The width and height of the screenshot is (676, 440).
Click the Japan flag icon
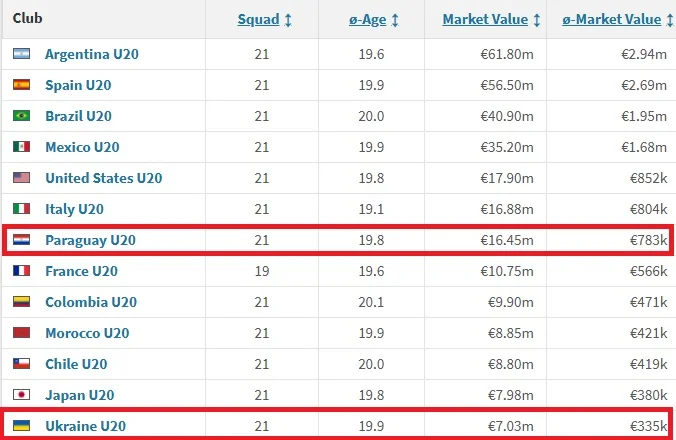click(22, 395)
